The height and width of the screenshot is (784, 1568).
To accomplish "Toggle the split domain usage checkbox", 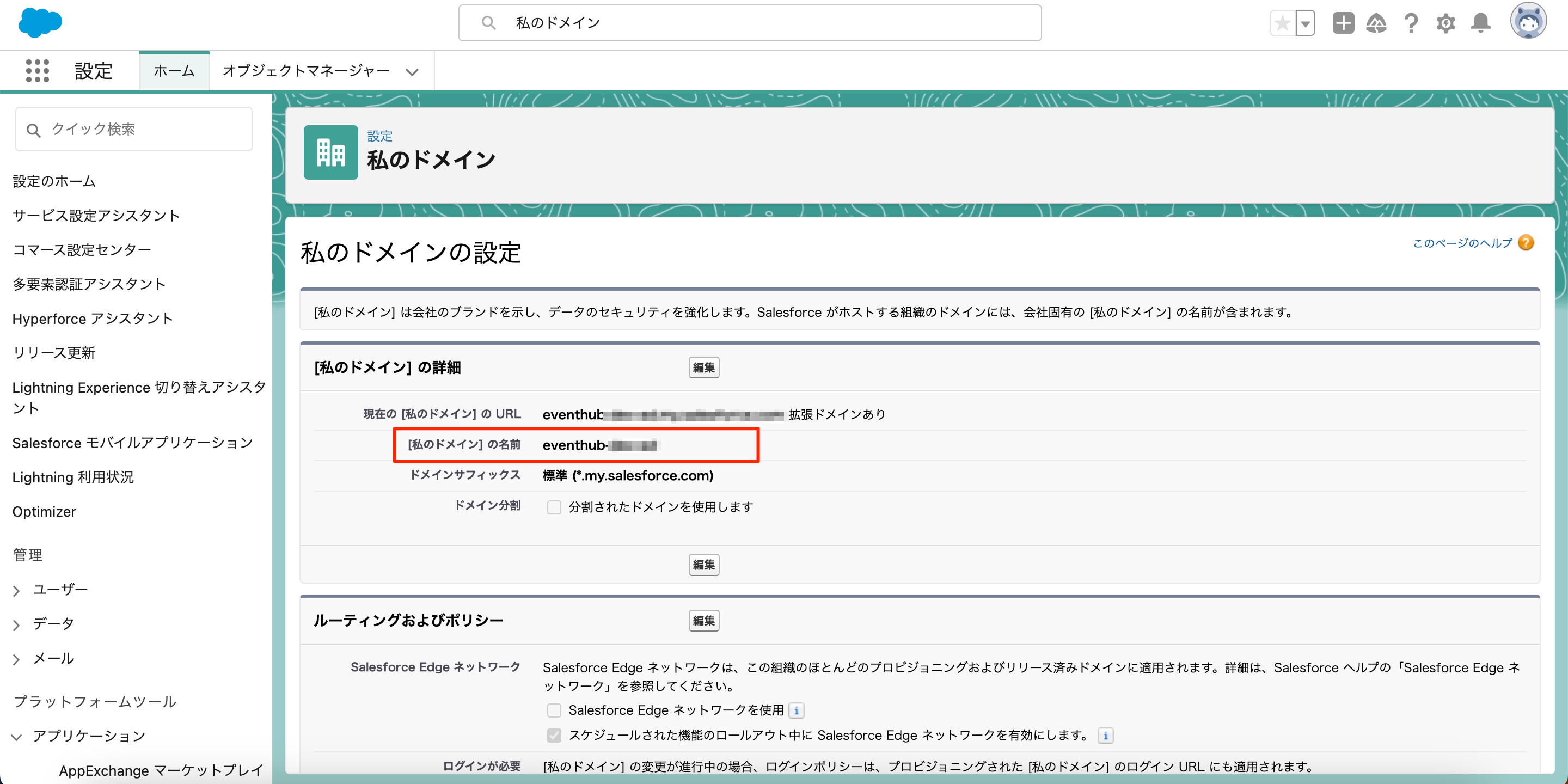I will click(554, 507).
